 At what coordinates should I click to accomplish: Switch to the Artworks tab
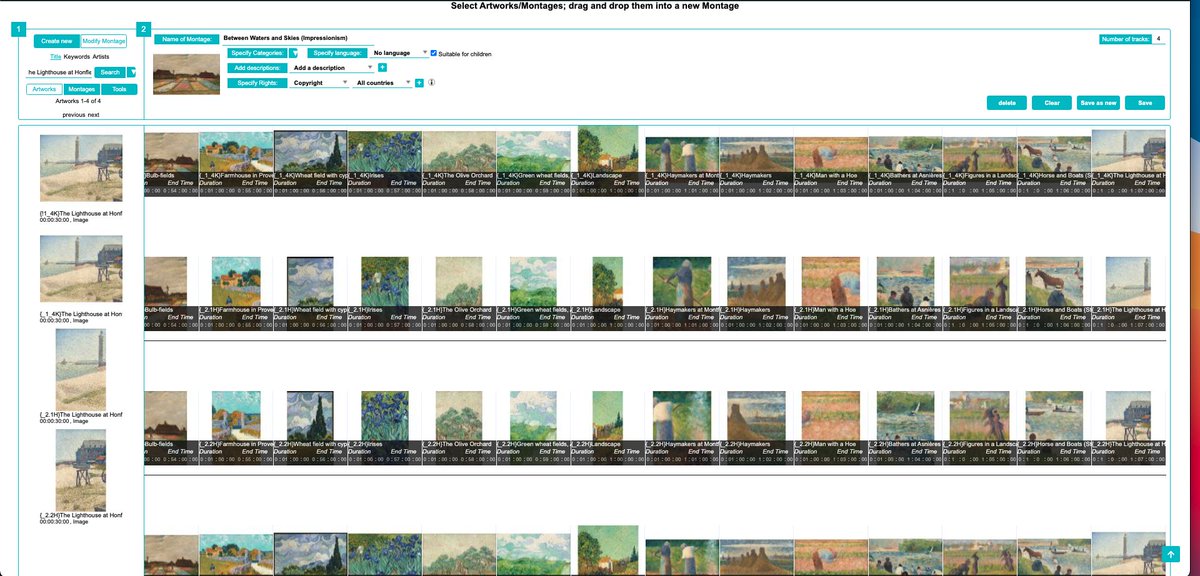click(x=44, y=89)
